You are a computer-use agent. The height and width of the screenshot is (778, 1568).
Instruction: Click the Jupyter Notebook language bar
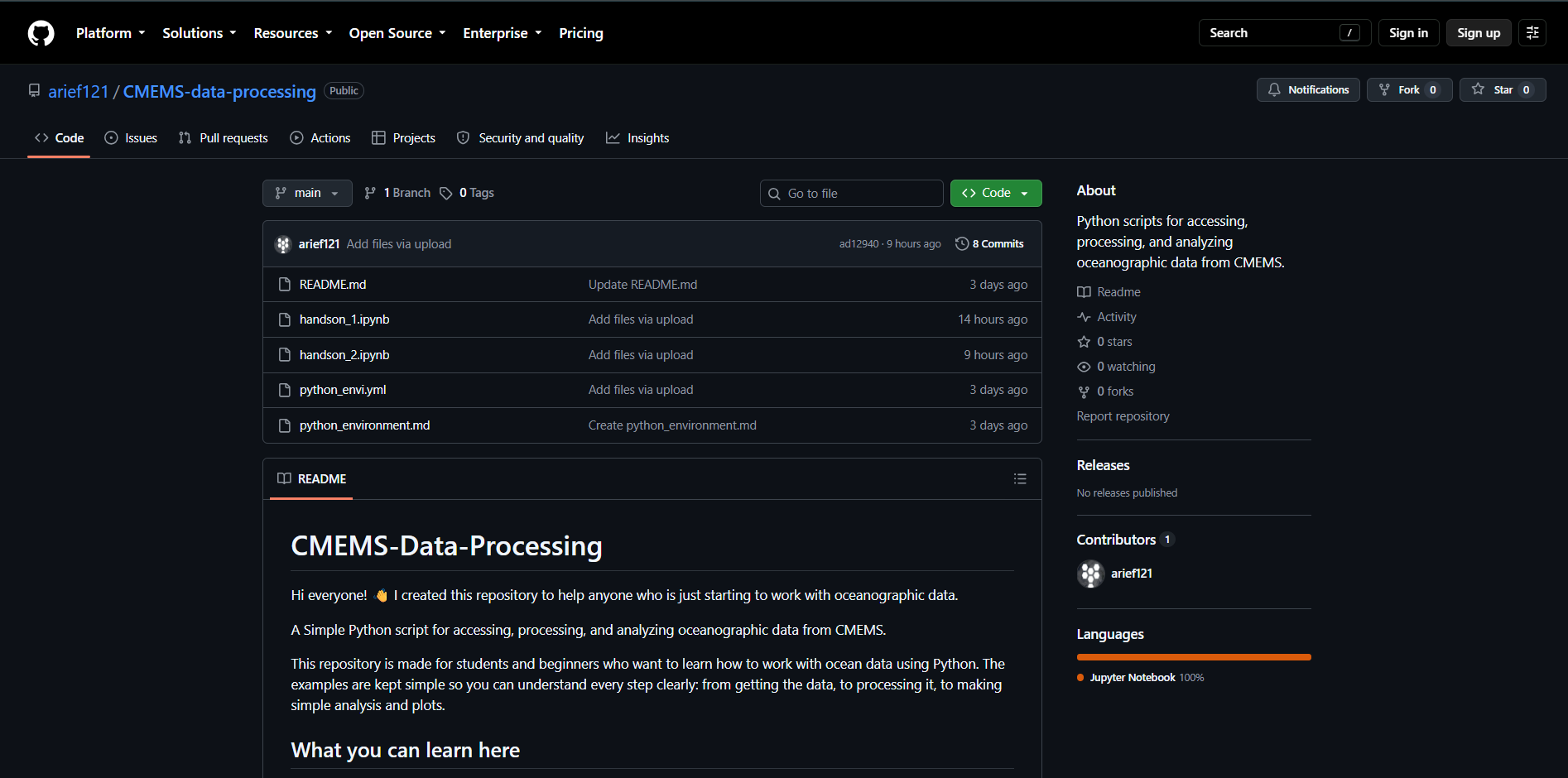[1194, 657]
